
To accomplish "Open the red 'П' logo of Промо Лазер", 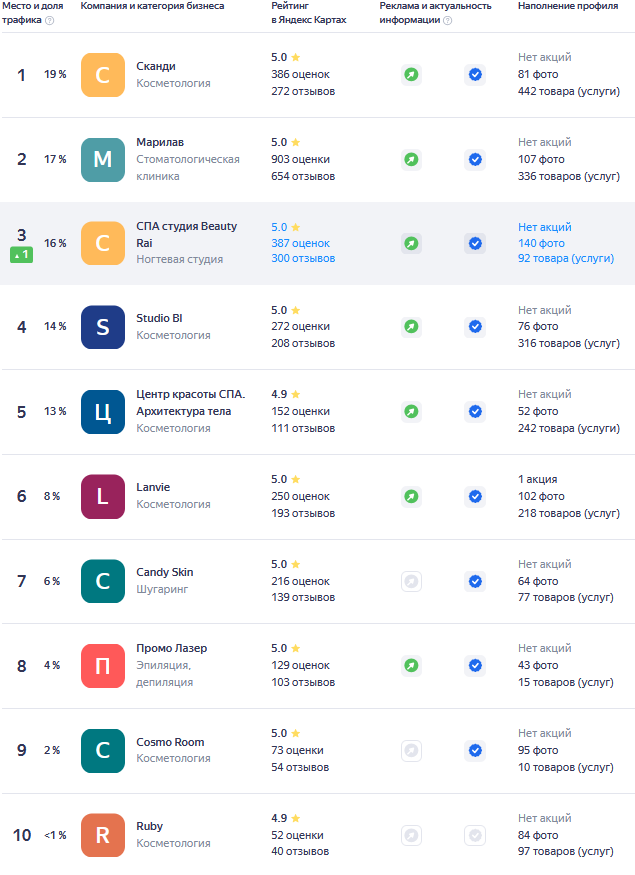I will (103, 666).
